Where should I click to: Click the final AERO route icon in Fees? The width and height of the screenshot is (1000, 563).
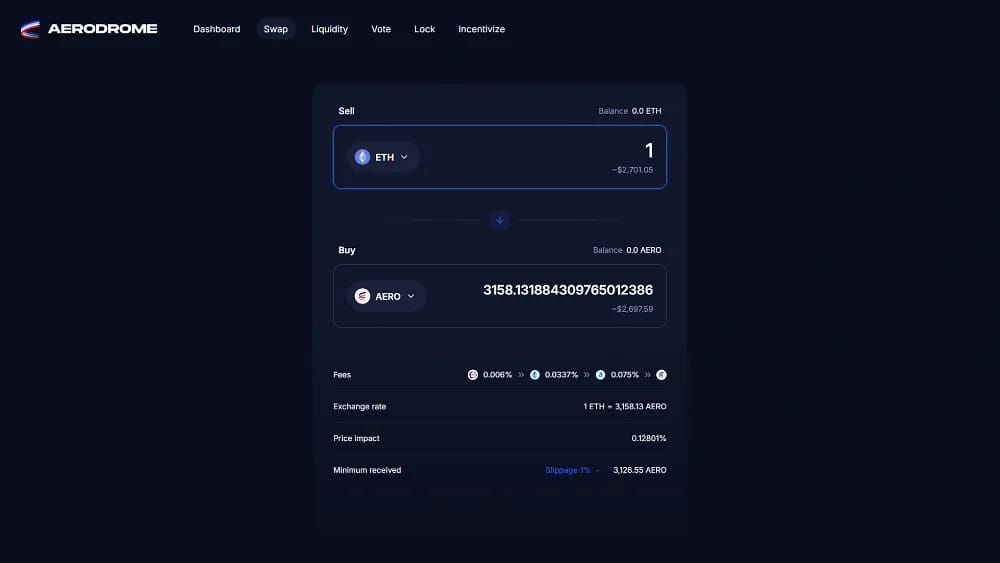(661, 375)
